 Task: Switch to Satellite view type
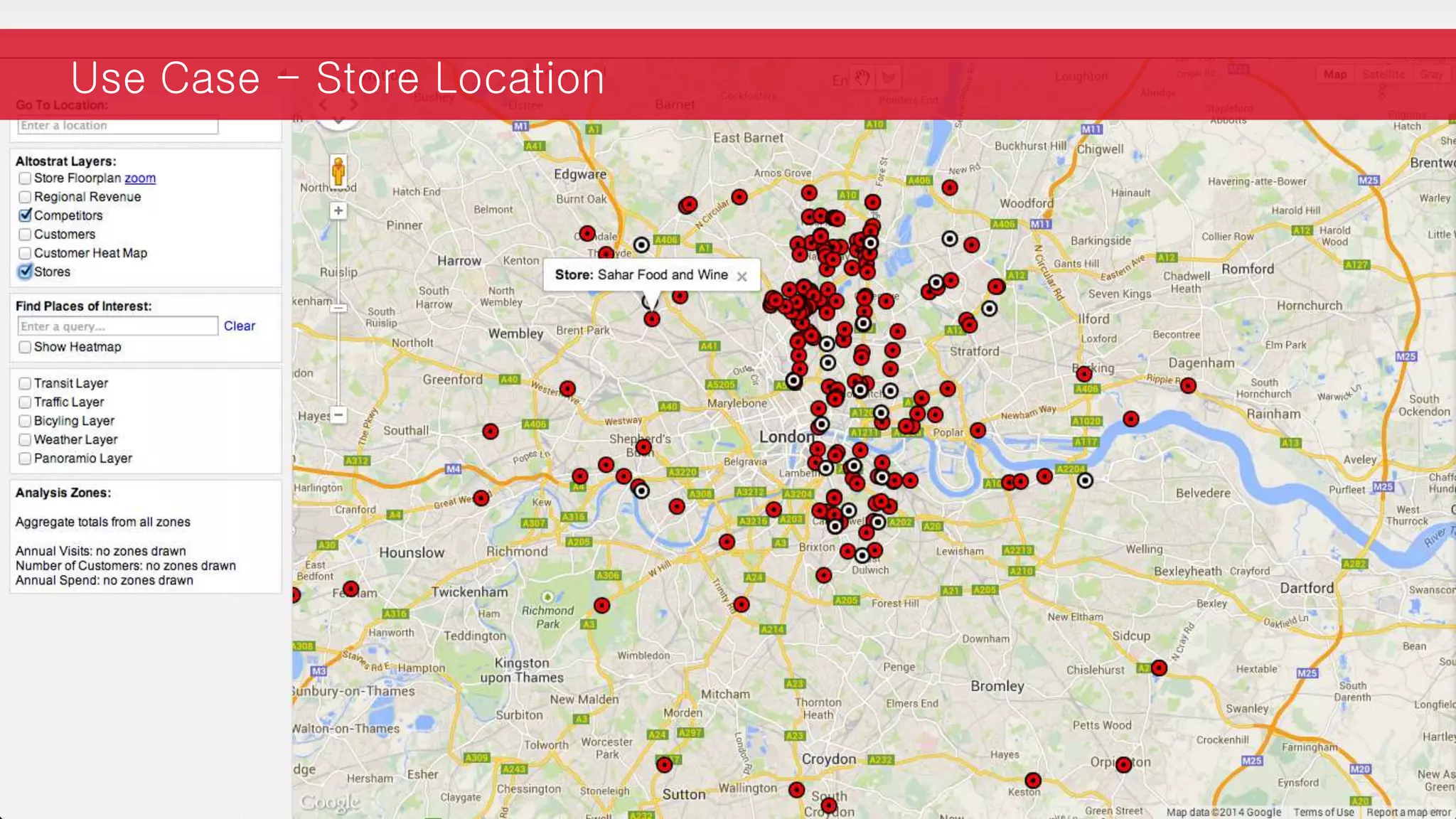[1383, 75]
